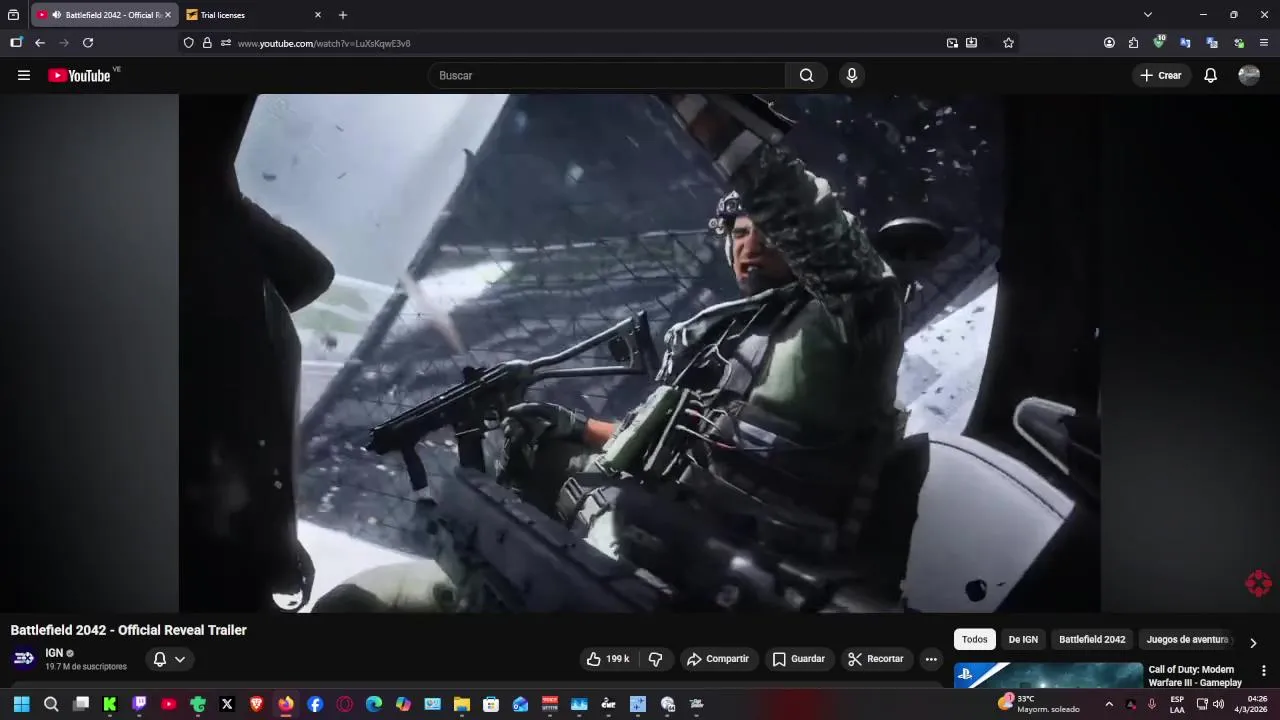Open the volume speaker tray icon

[1218, 704]
